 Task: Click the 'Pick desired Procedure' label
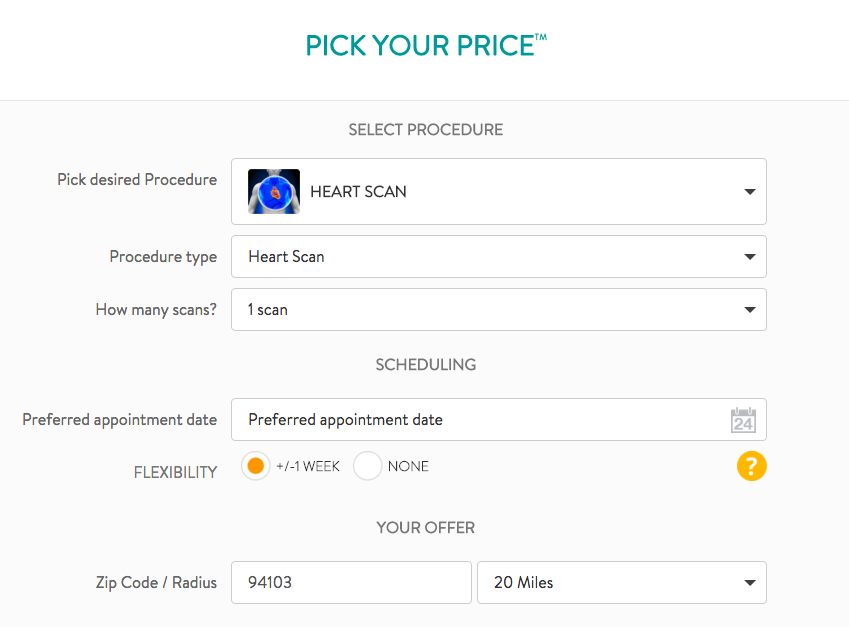tap(137, 180)
